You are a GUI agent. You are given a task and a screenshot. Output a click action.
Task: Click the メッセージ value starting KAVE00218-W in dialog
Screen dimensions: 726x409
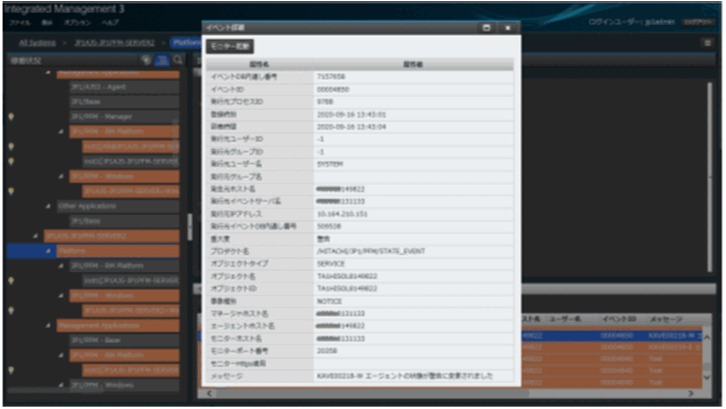coord(405,376)
